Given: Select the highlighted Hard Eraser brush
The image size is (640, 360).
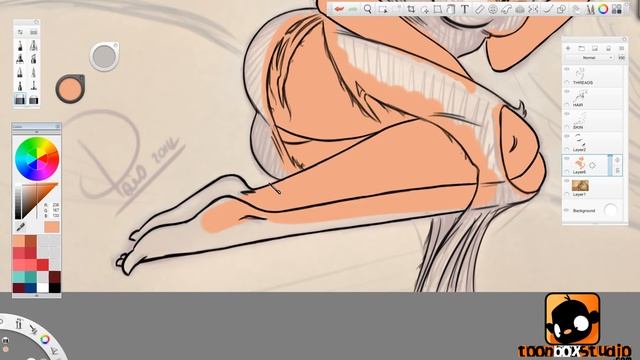Looking at the screenshot, I should coord(20,99).
